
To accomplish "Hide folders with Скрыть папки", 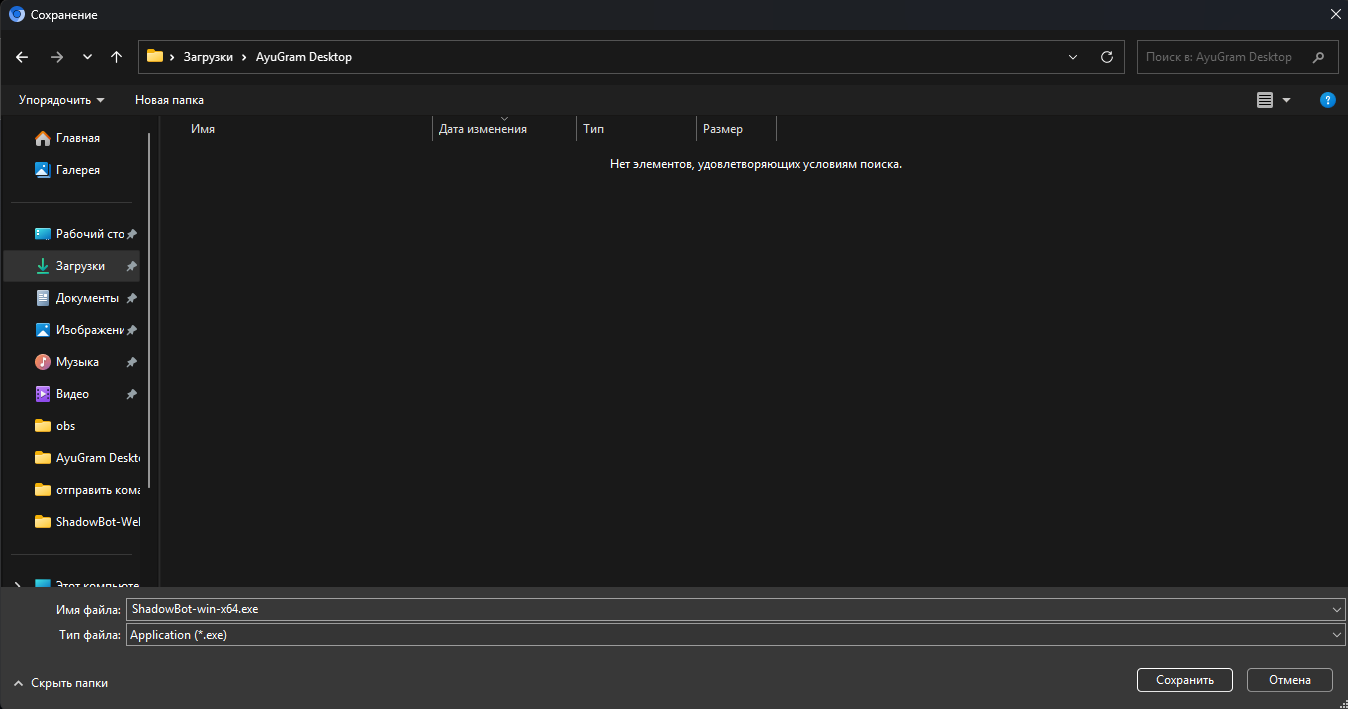I will tap(60, 683).
